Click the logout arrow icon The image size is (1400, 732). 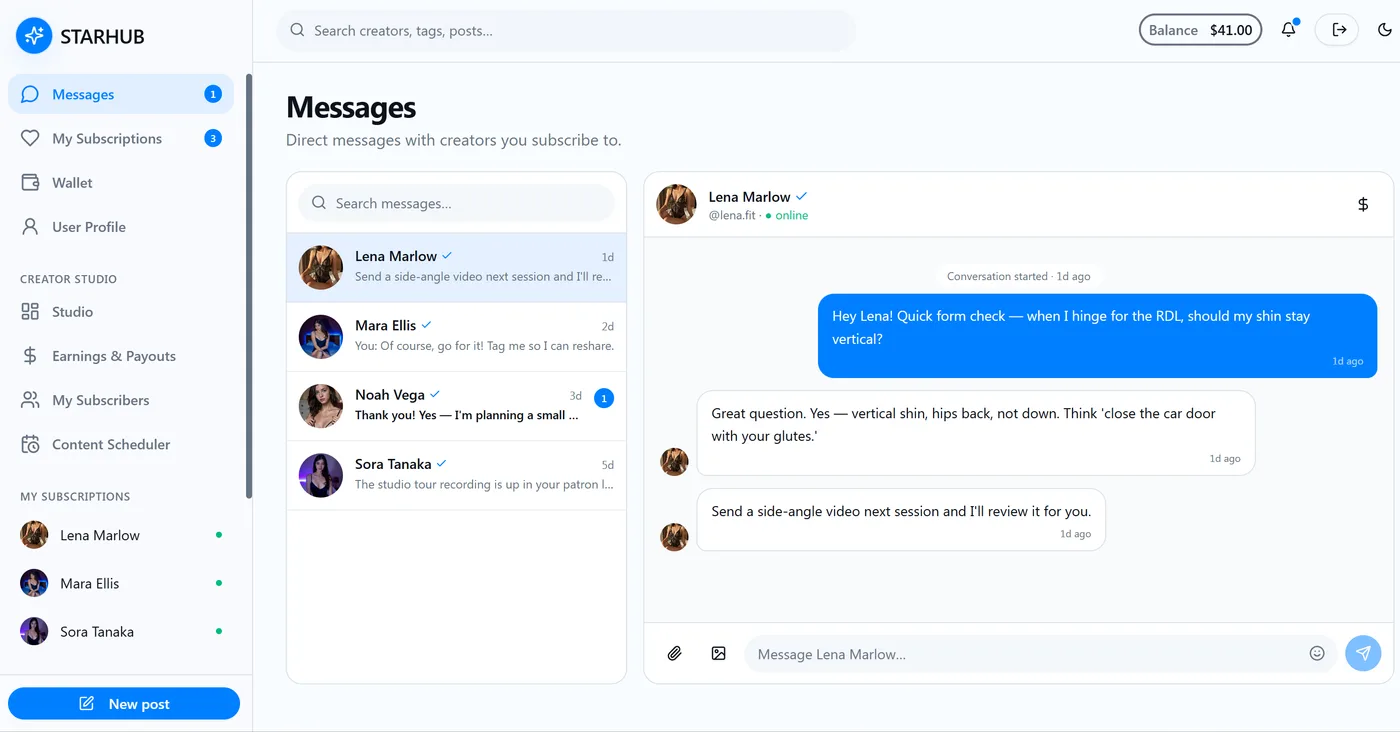pyautogui.click(x=1338, y=30)
